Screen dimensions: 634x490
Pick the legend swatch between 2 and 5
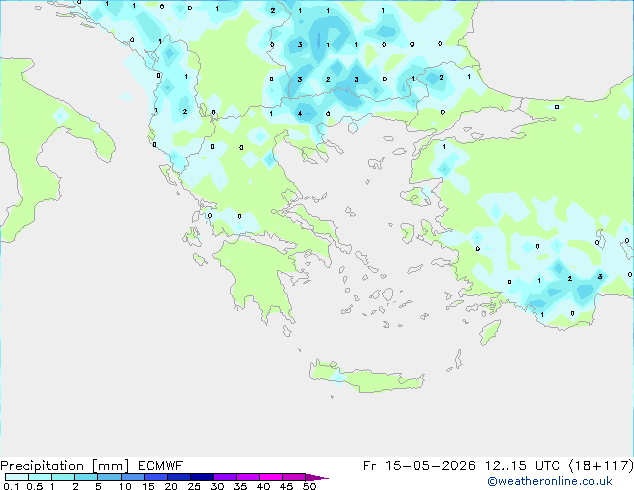pos(86,477)
